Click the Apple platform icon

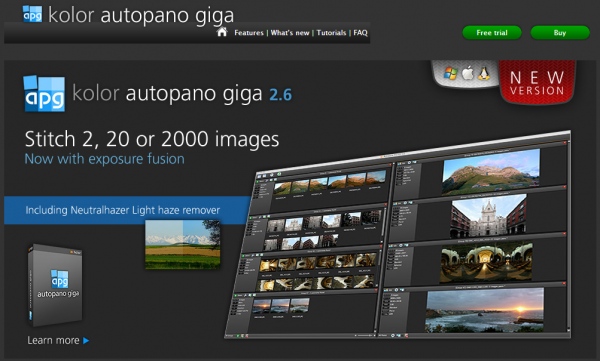[x=467, y=73]
